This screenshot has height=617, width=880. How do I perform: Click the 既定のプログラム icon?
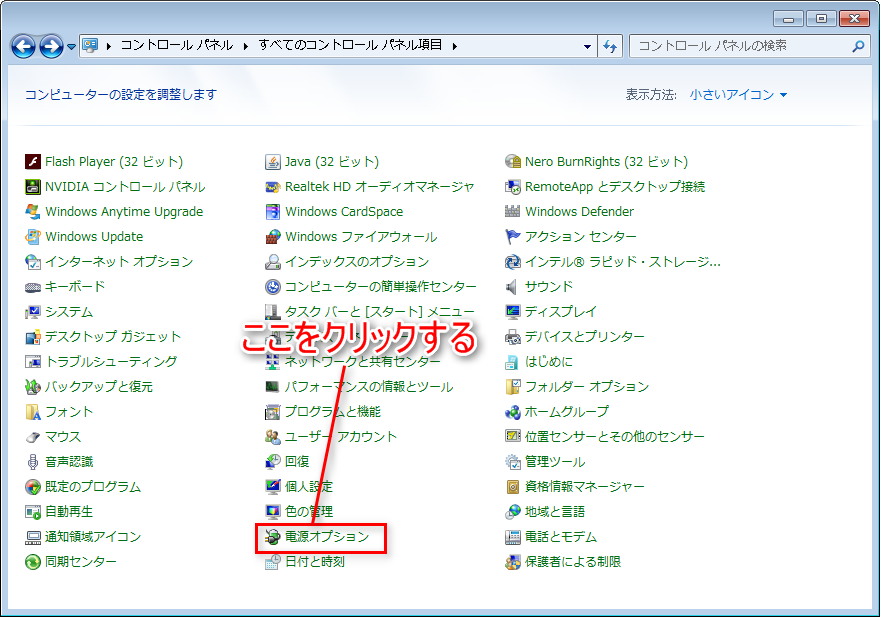tap(33, 487)
